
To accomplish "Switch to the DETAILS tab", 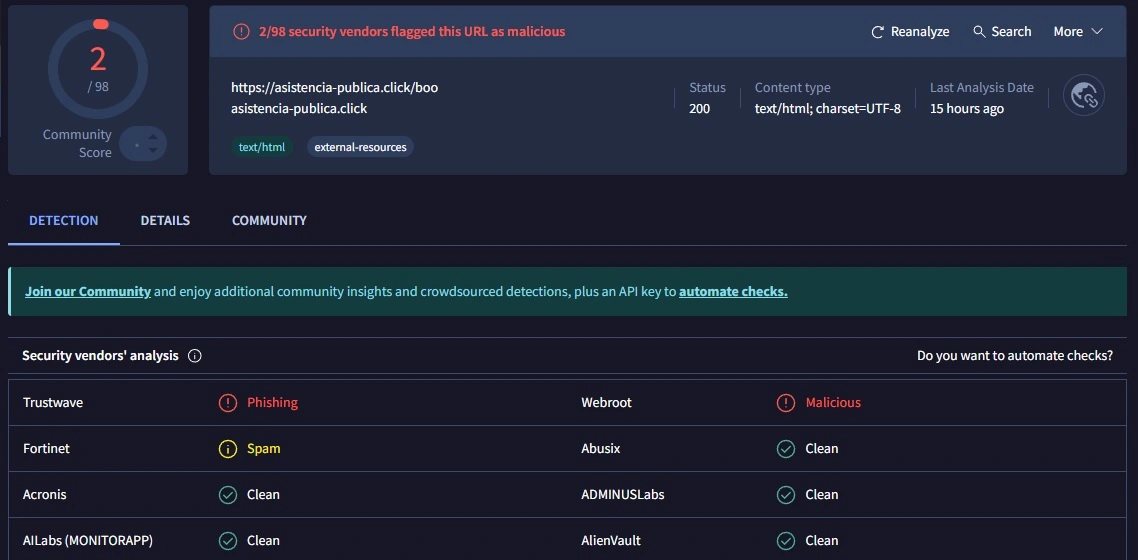I will 165,220.
